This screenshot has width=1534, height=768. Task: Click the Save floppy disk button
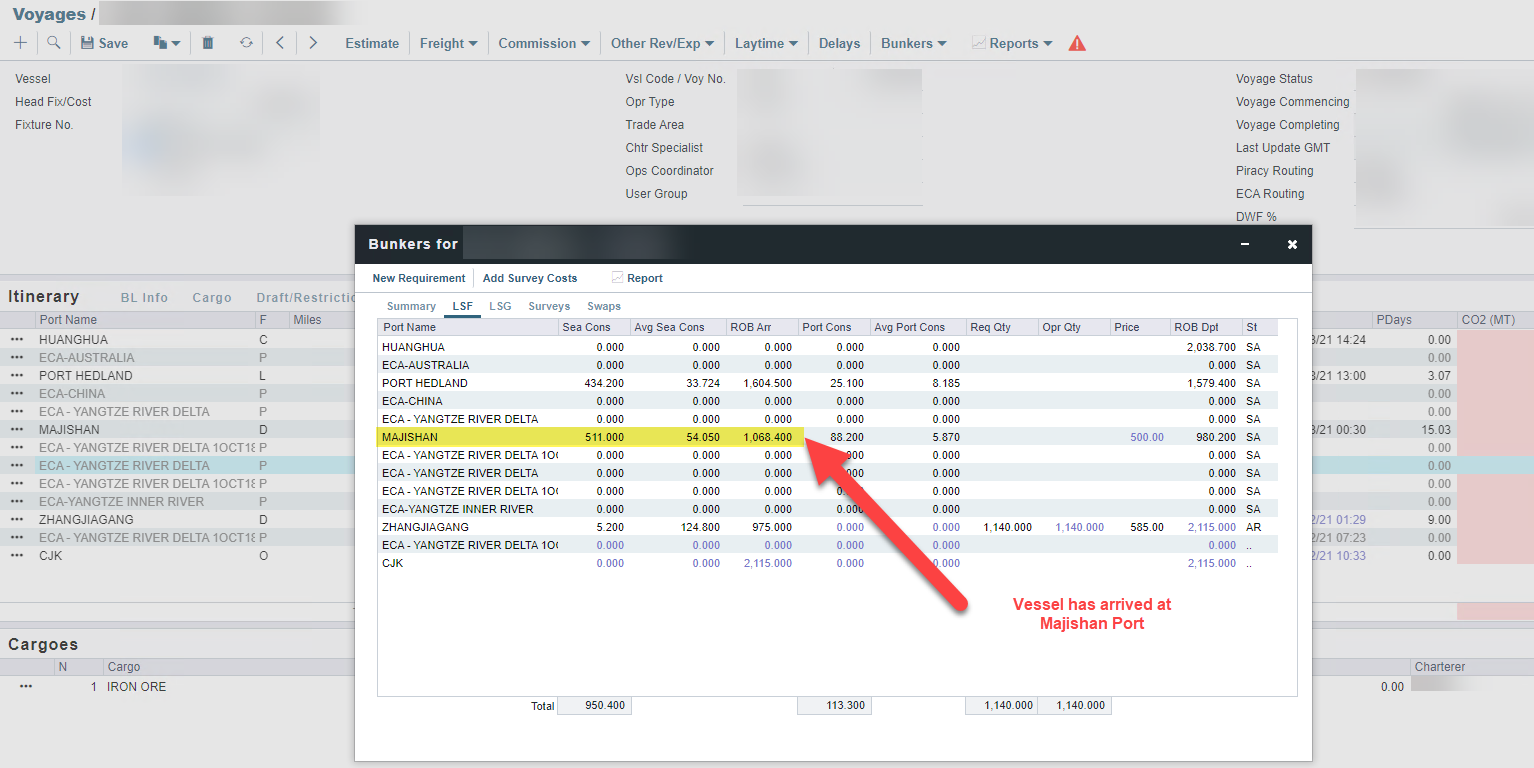[x=104, y=43]
